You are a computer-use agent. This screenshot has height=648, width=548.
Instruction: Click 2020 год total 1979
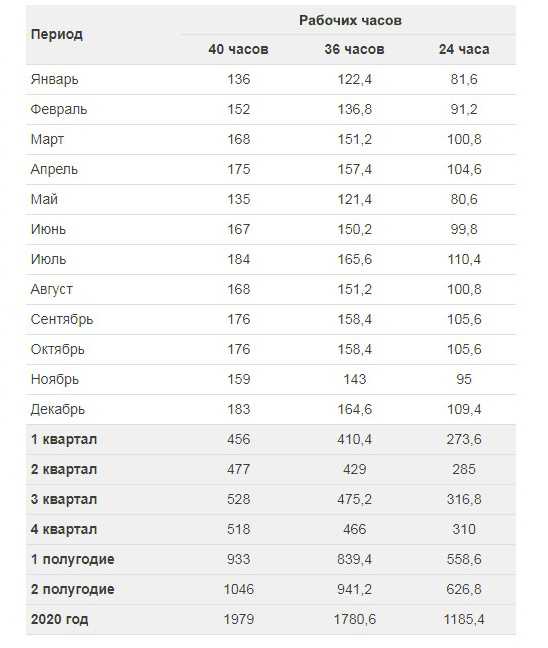[238, 619]
